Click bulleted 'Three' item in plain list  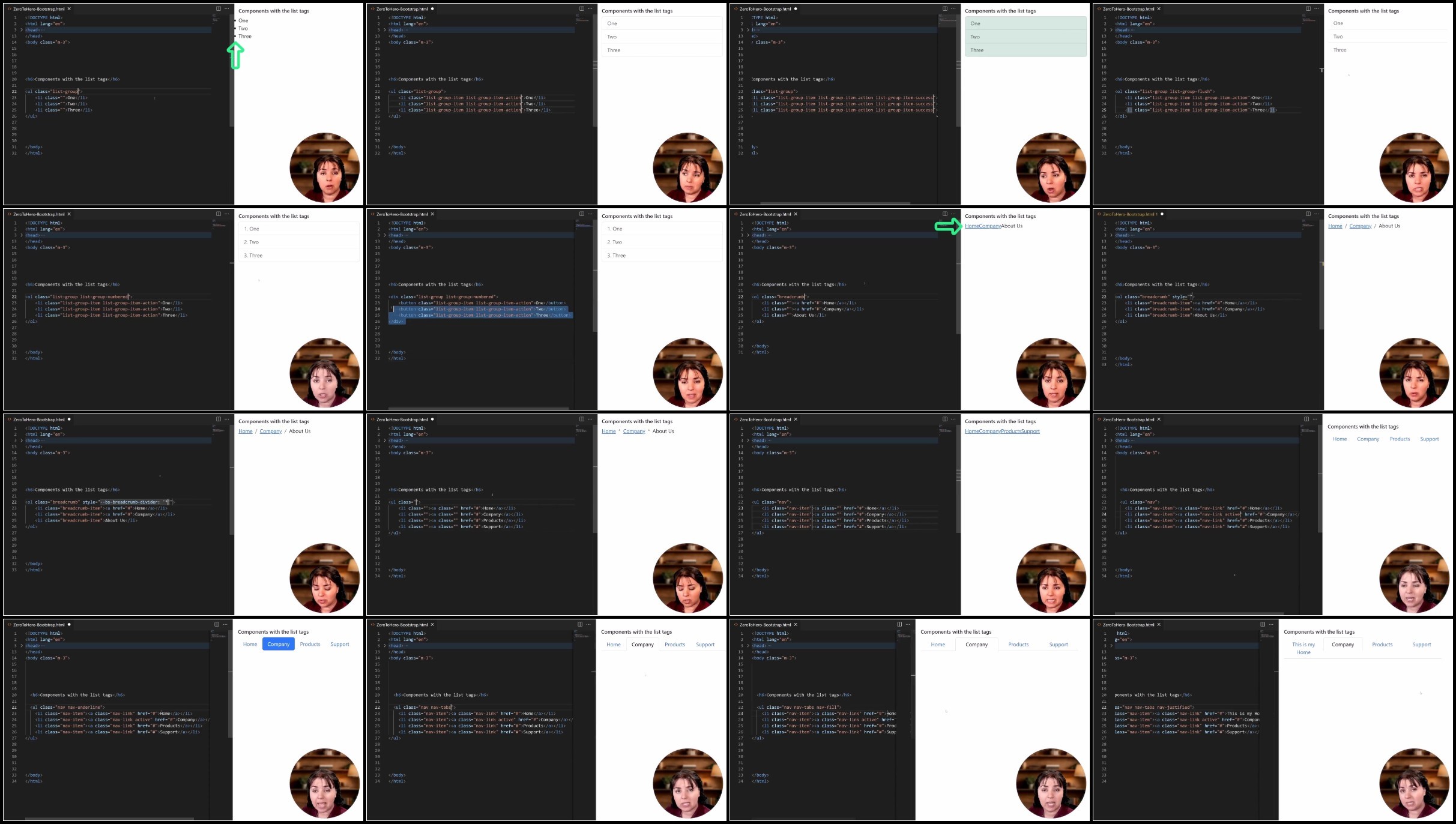(245, 36)
